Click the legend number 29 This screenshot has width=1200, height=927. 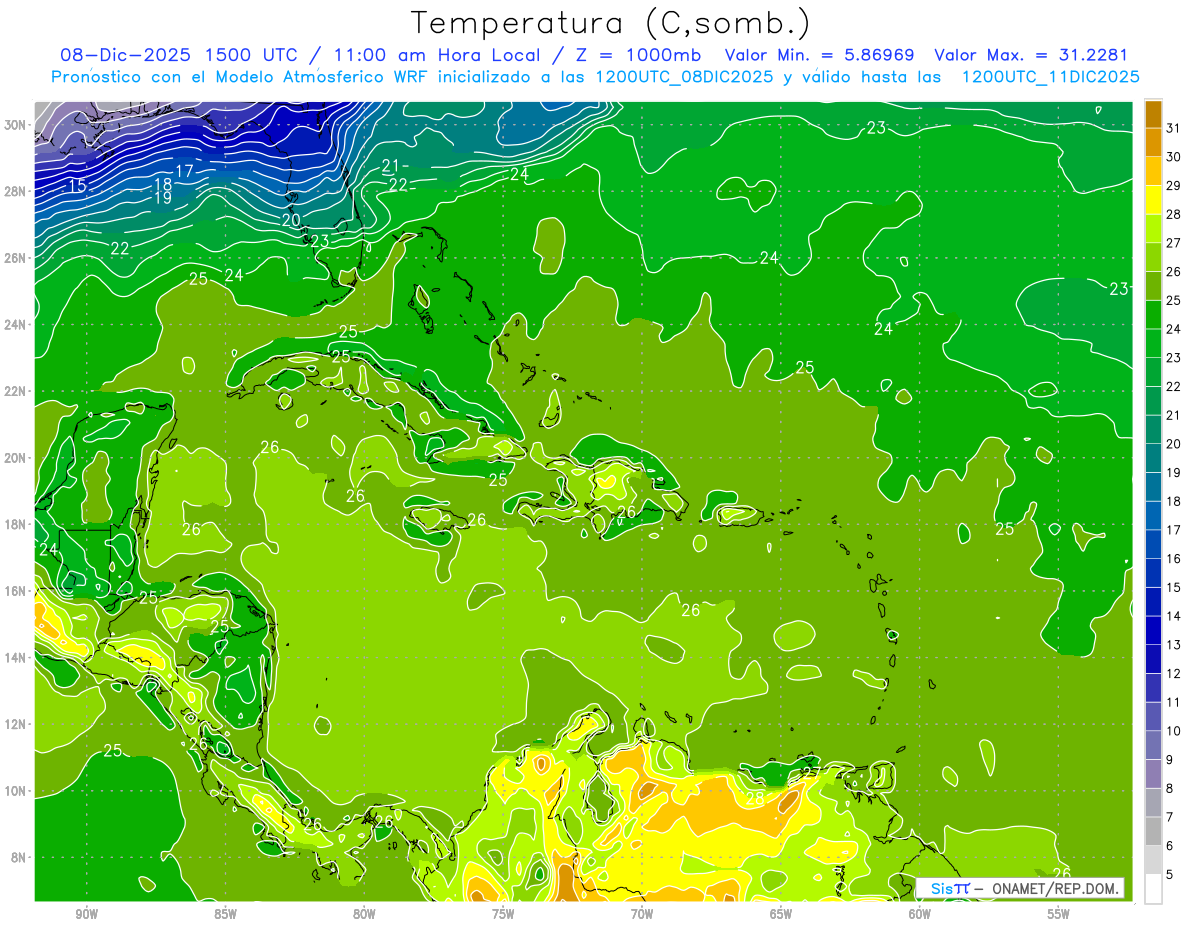tap(1174, 185)
